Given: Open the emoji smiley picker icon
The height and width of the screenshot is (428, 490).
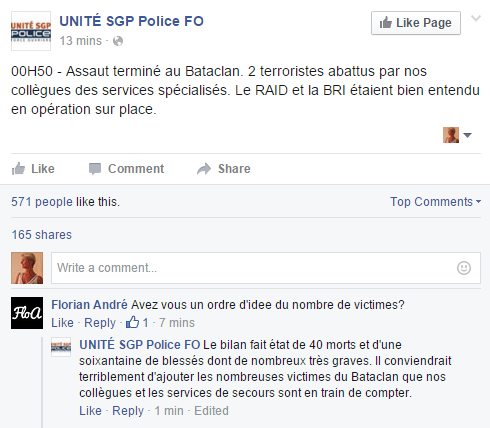Looking at the screenshot, I should click(464, 268).
